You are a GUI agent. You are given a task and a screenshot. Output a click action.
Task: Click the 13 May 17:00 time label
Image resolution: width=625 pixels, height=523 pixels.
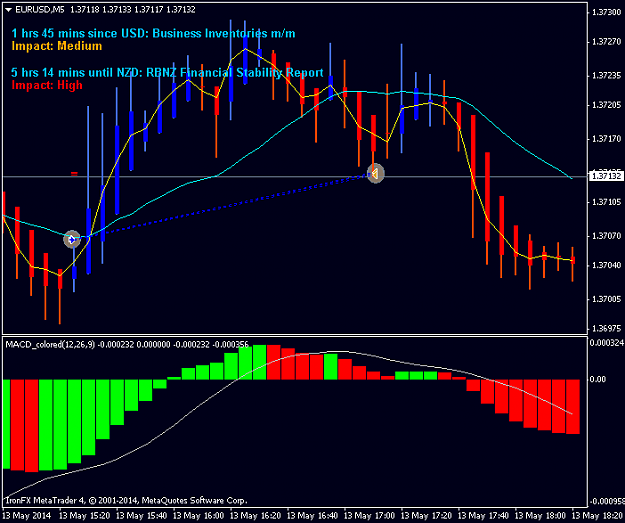(370, 515)
